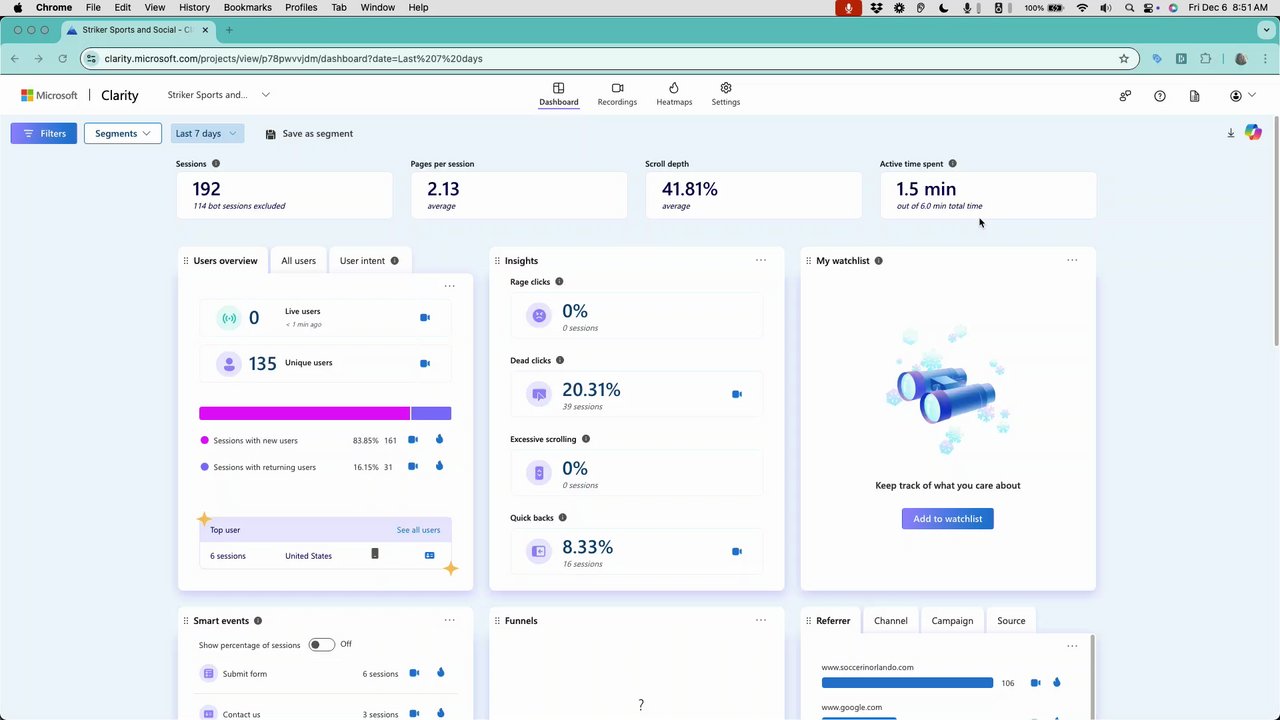
Task: Open the See all users link
Action: pyautogui.click(x=418, y=530)
